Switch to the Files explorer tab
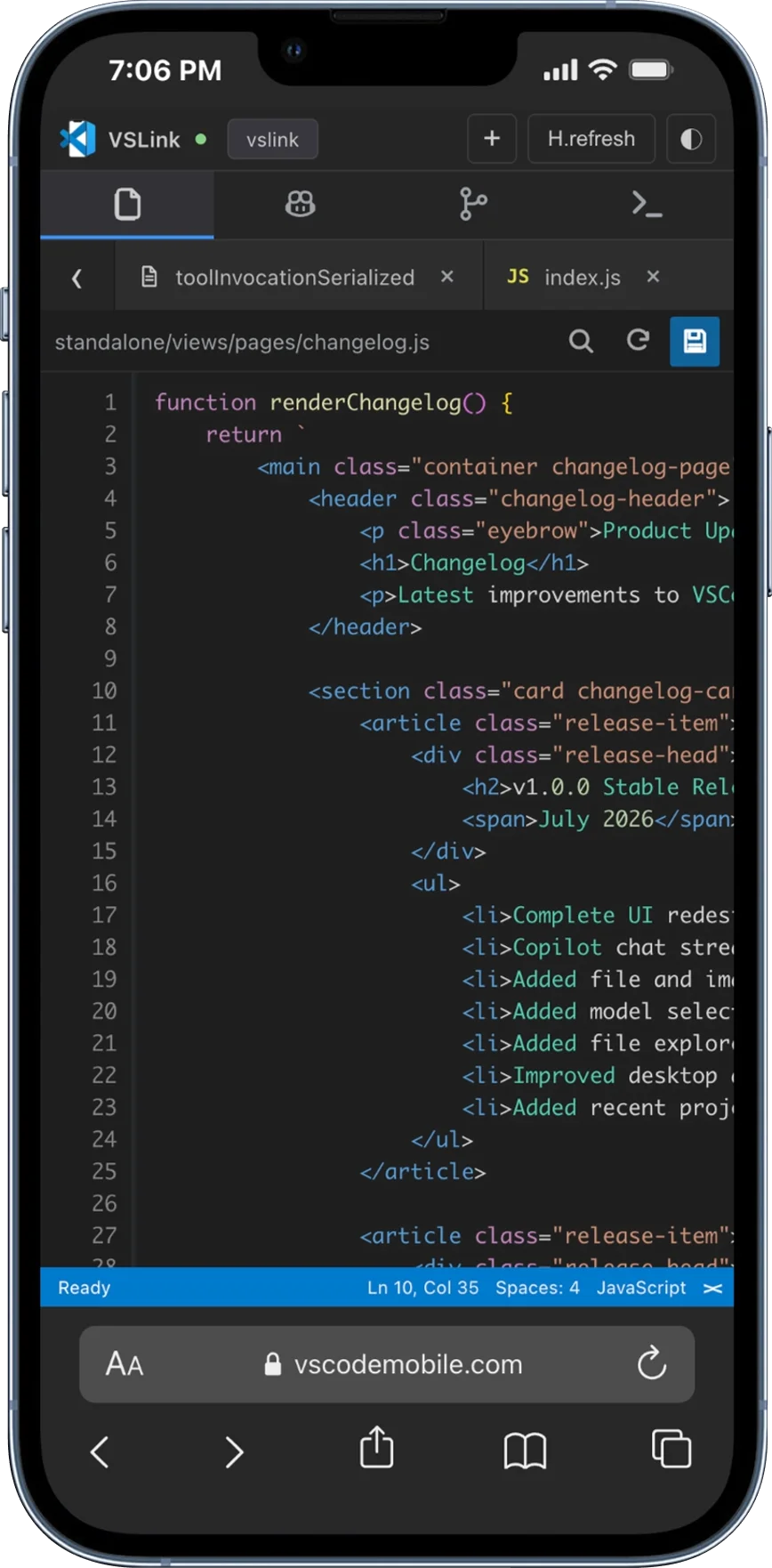 (127, 205)
